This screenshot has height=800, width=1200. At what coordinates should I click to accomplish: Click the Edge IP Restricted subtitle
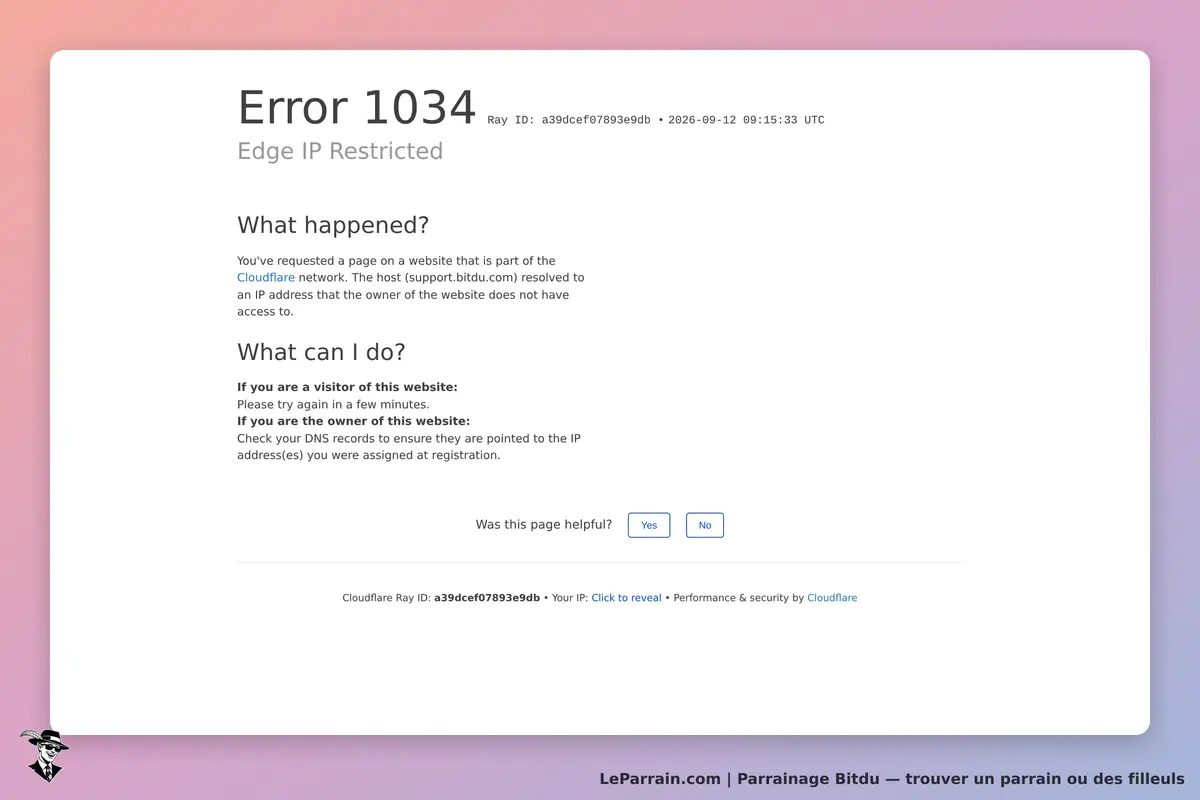pyautogui.click(x=340, y=151)
